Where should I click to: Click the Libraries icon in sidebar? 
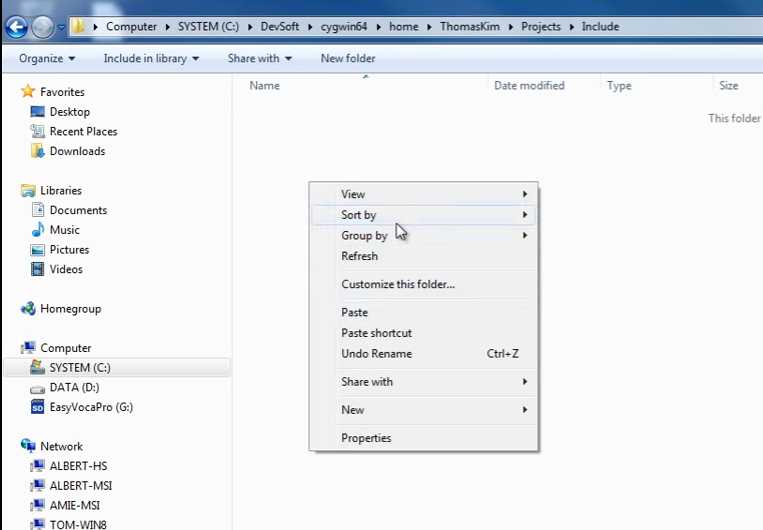28,190
